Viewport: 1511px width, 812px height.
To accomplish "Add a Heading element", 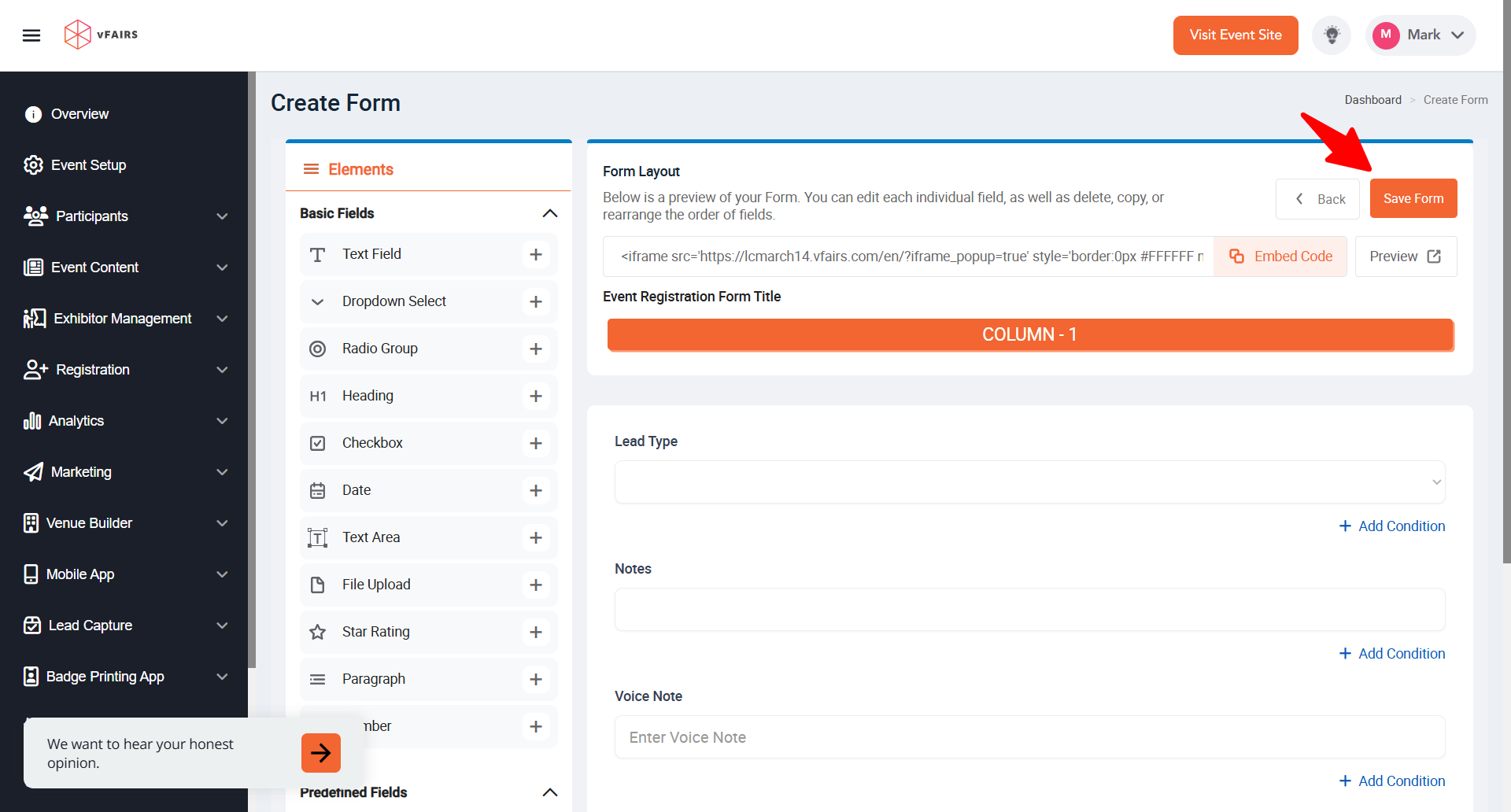I will coord(536,396).
